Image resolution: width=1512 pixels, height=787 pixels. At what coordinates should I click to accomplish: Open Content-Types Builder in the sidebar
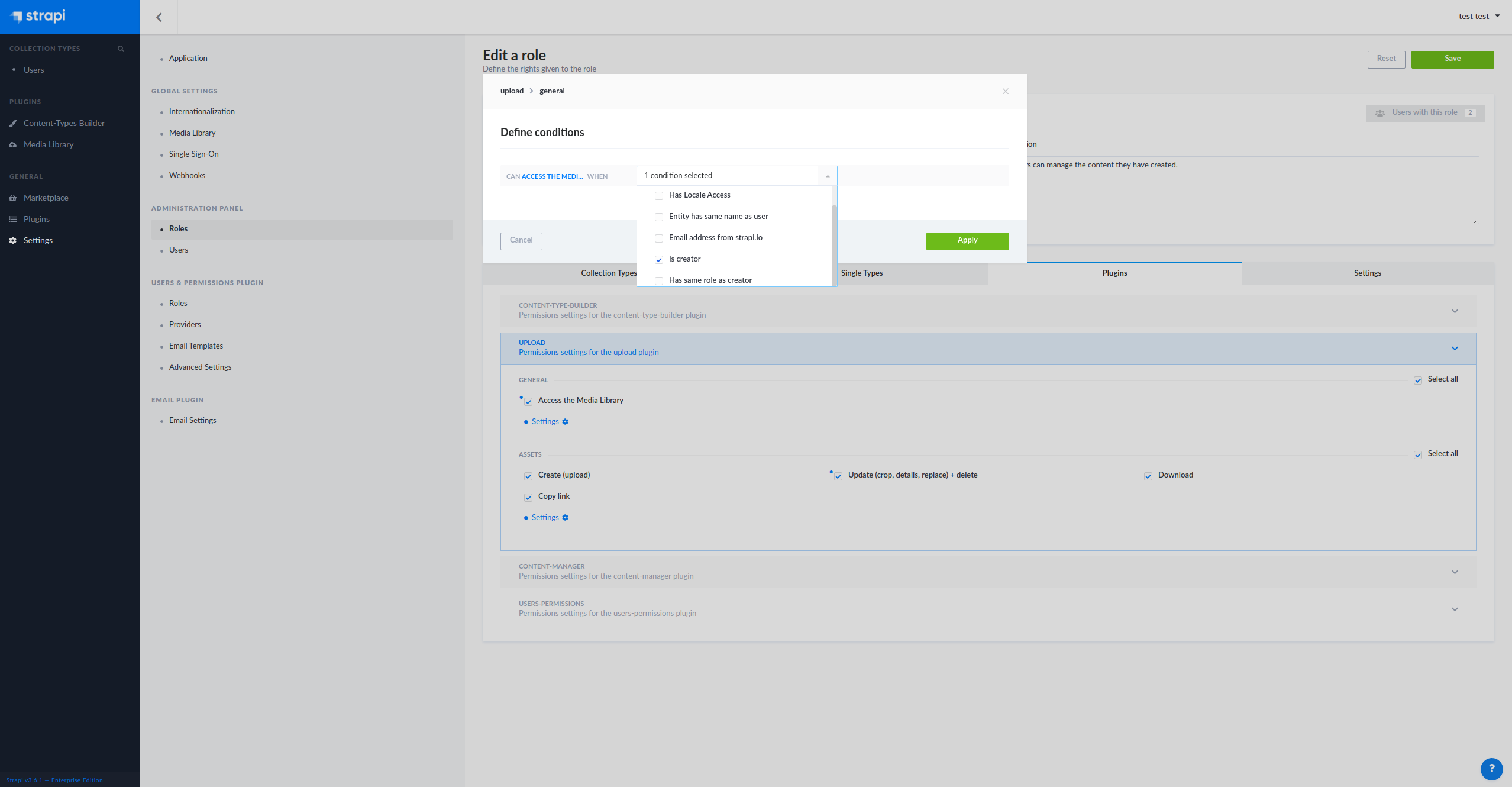click(63, 123)
